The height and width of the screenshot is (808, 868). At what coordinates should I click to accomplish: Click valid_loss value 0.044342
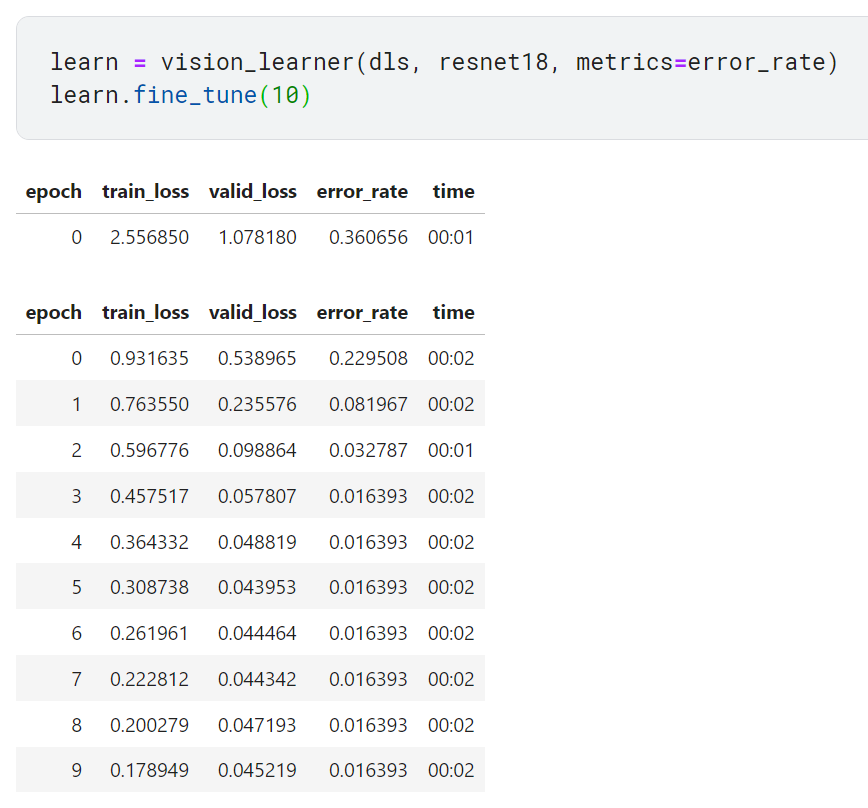pos(257,679)
